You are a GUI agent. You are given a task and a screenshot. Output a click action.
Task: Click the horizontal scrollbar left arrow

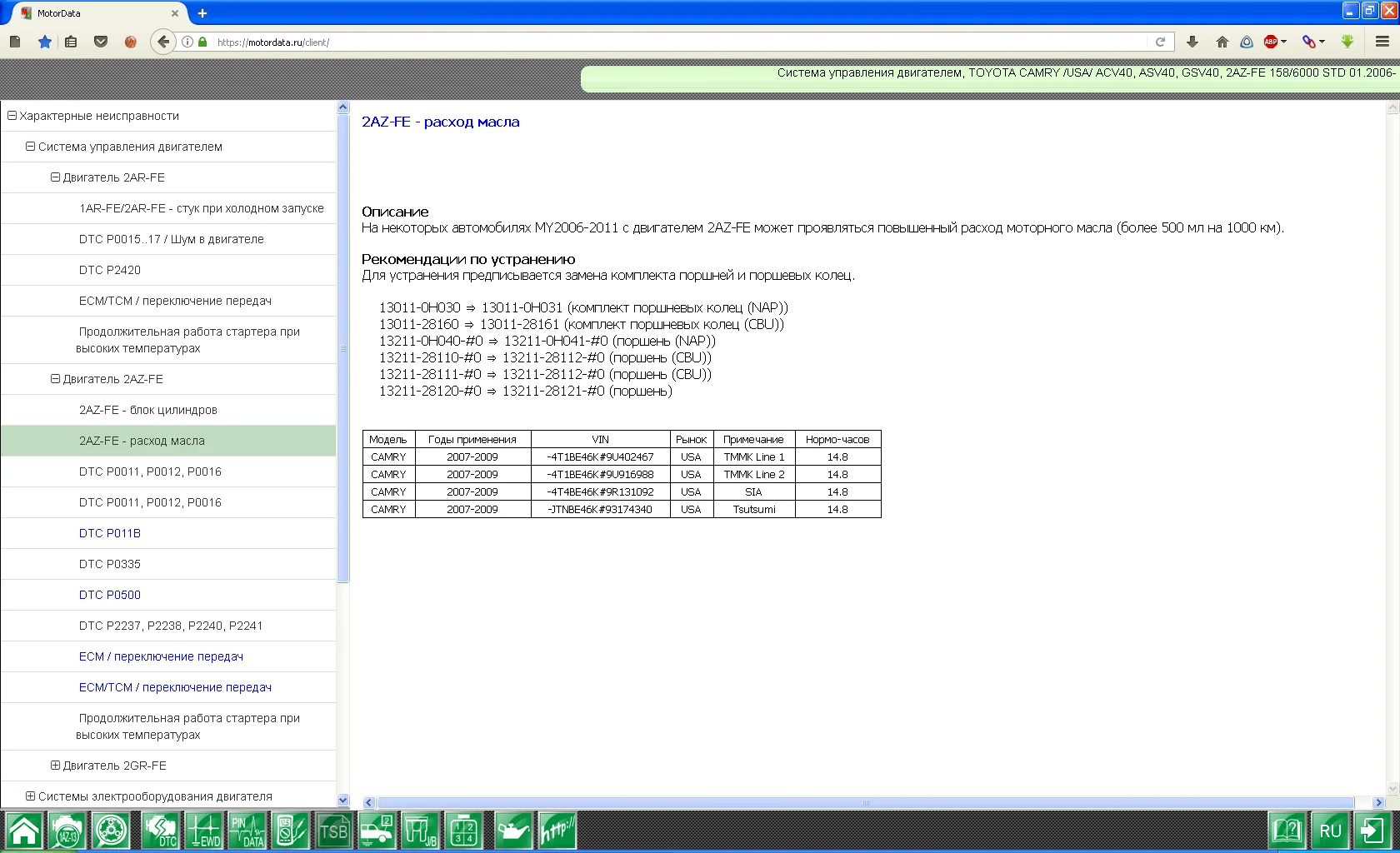(x=369, y=803)
